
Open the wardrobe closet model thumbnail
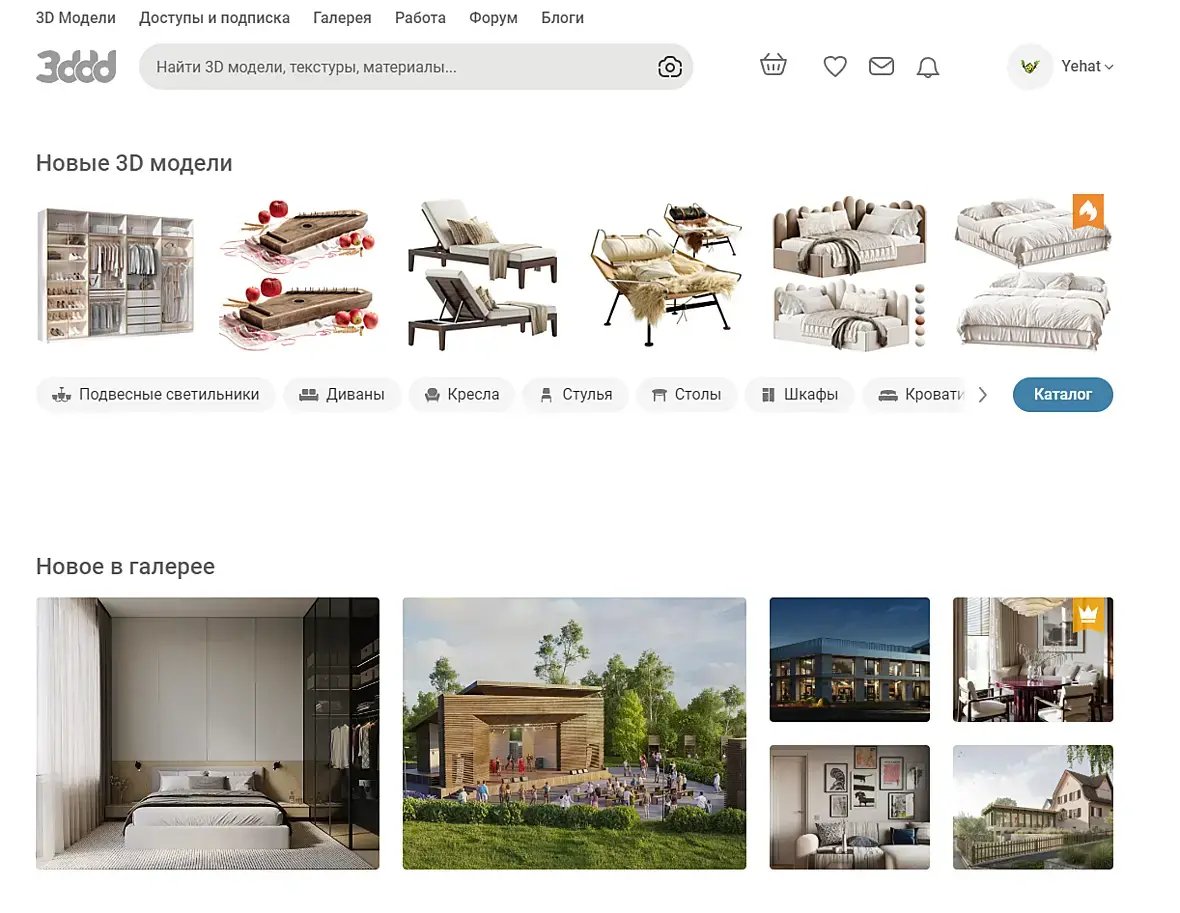click(x=116, y=275)
